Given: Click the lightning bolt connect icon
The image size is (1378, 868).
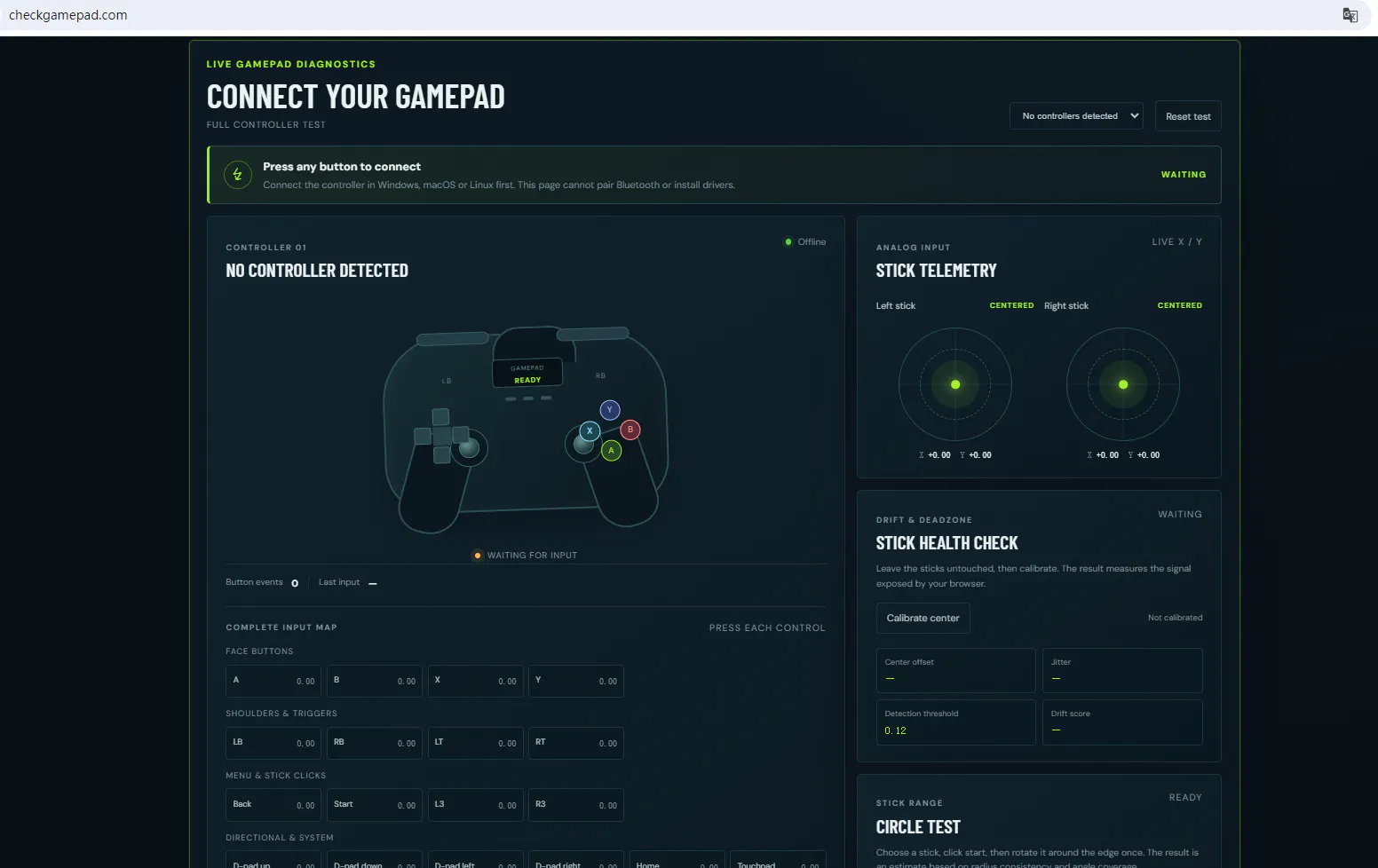Looking at the screenshot, I should (237, 175).
